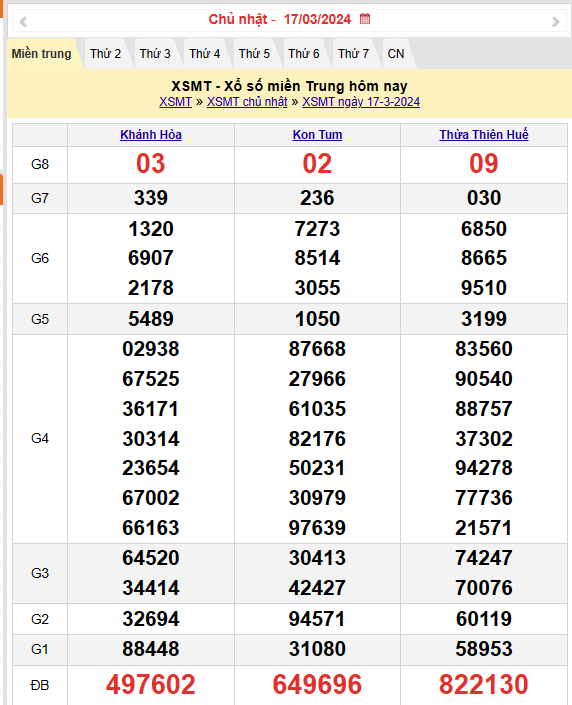Click the G5 result 3199
The image size is (572, 705).
(483, 319)
